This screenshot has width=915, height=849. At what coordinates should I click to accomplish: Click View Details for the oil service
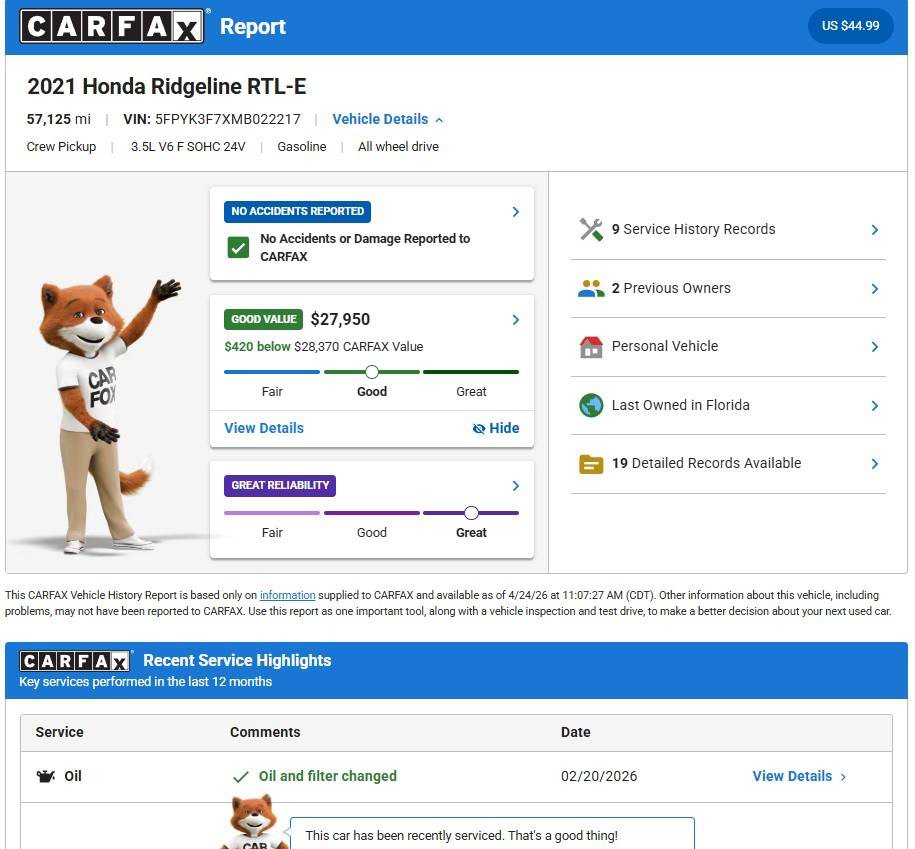tap(798, 776)
